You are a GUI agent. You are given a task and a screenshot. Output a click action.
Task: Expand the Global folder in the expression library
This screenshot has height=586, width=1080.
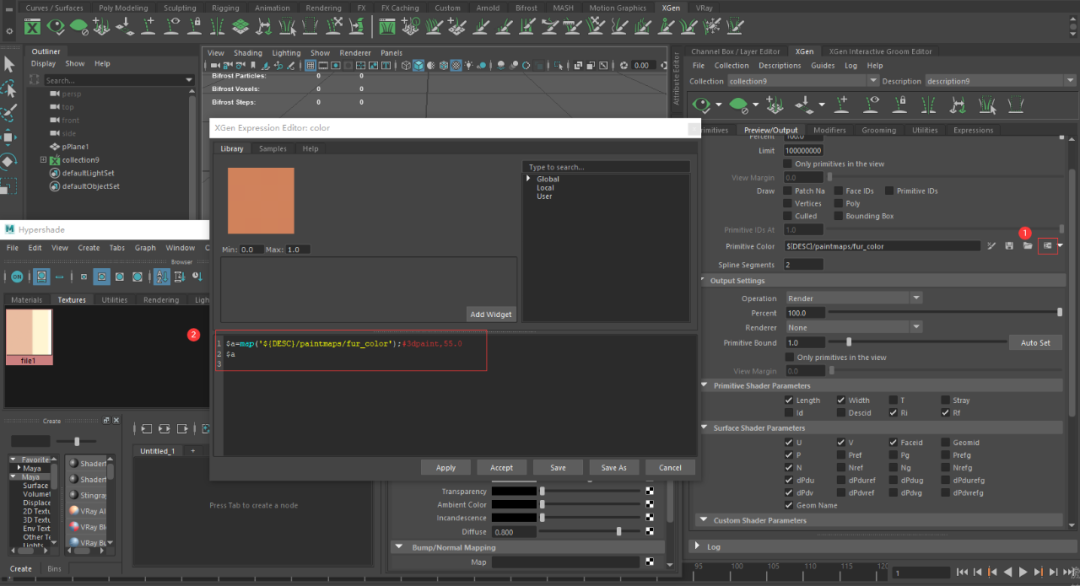click(528, 178)
